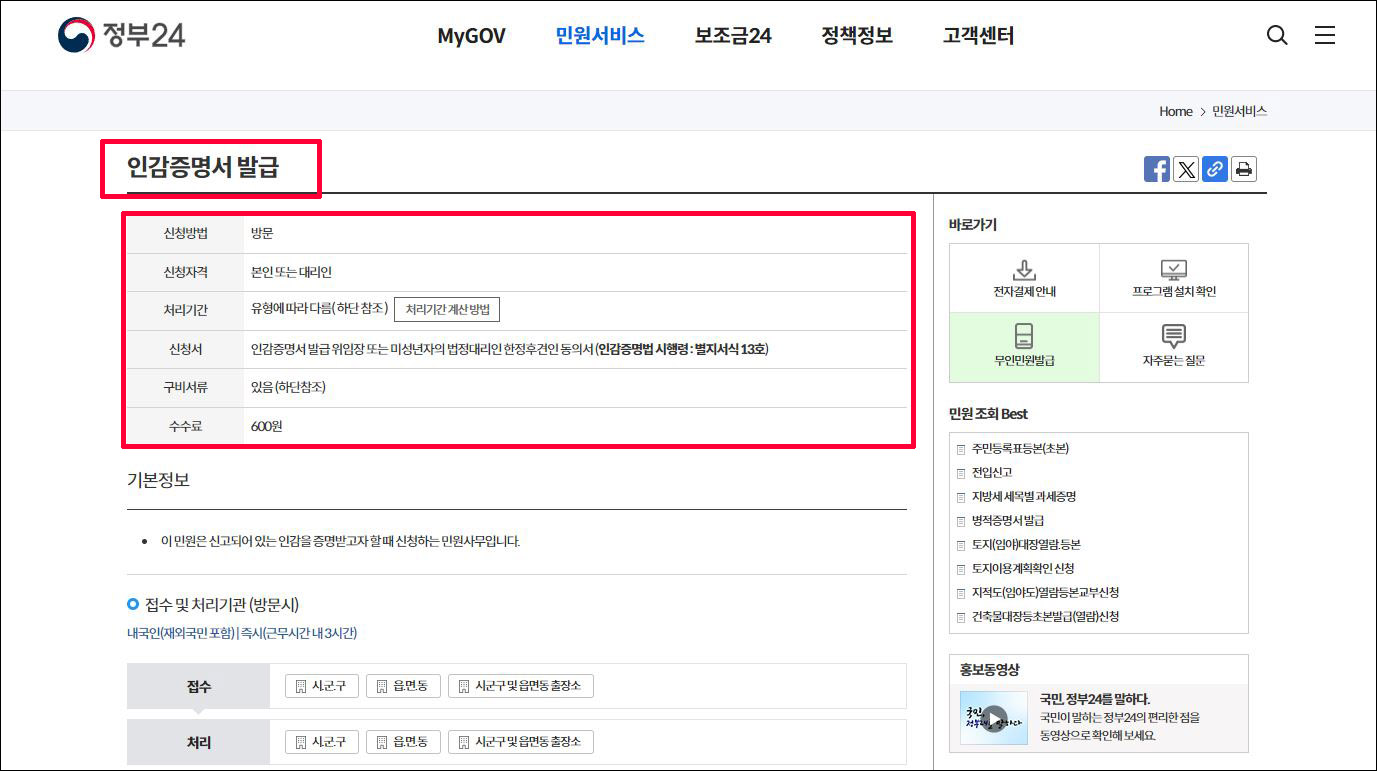Open 정책정보 menu
1377x771 pixels.
(x=857, y=36)
